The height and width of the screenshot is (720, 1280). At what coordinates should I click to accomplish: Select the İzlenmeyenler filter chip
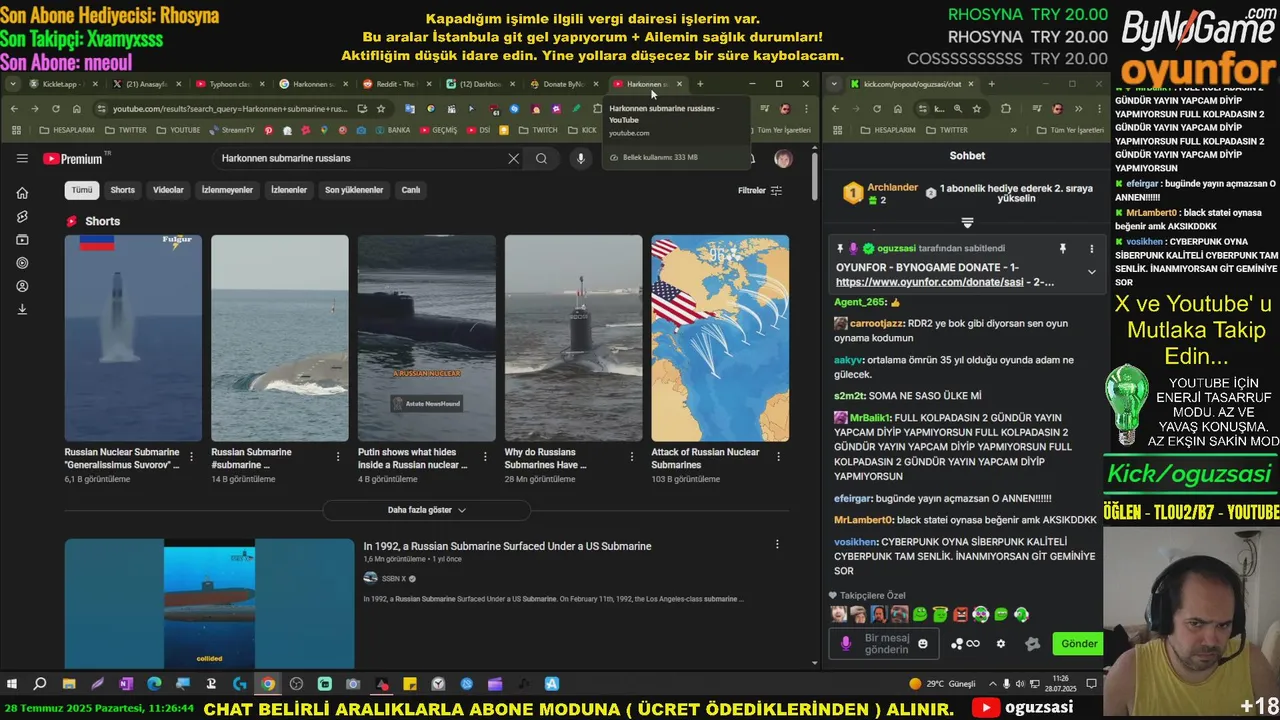click(x=227, y=190)
